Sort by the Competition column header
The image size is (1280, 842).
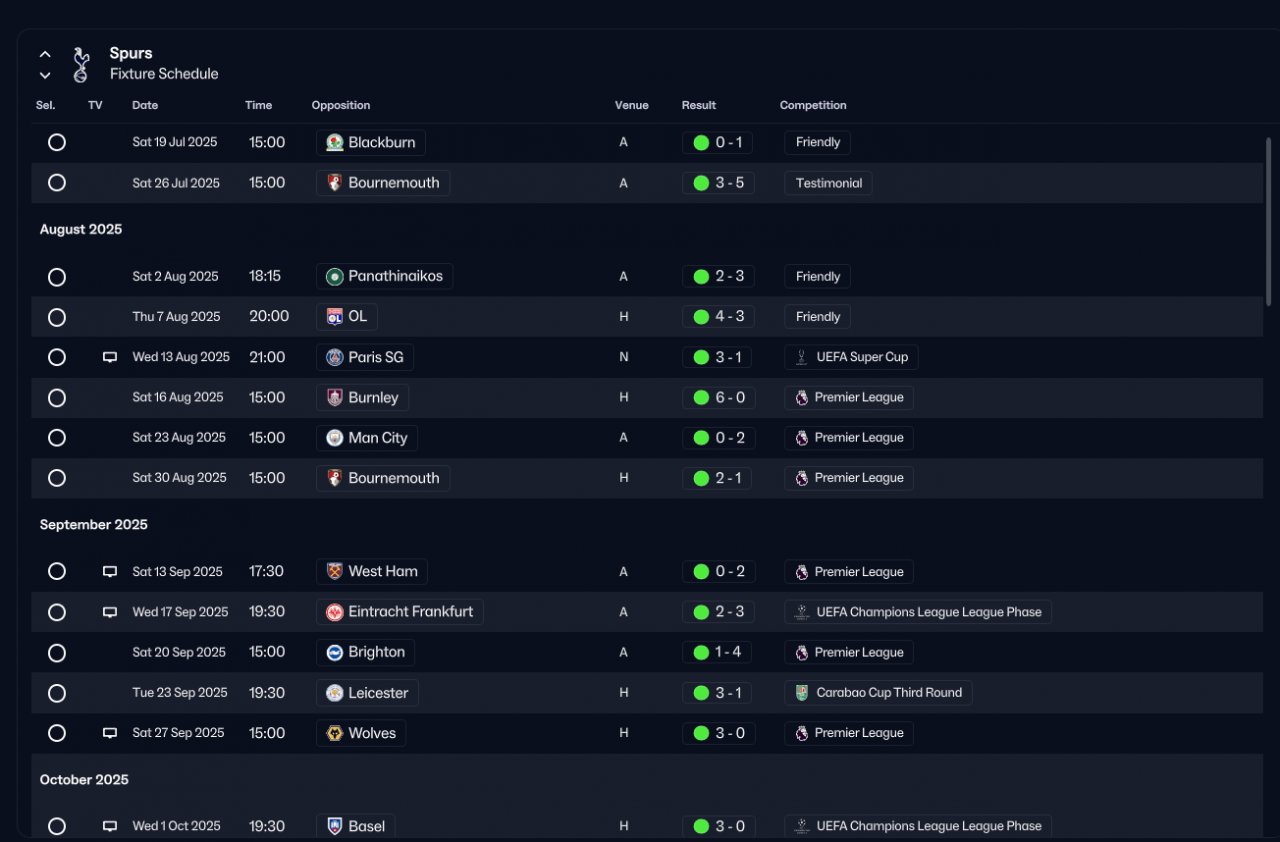pyautogui.click(x=813, y=105)
